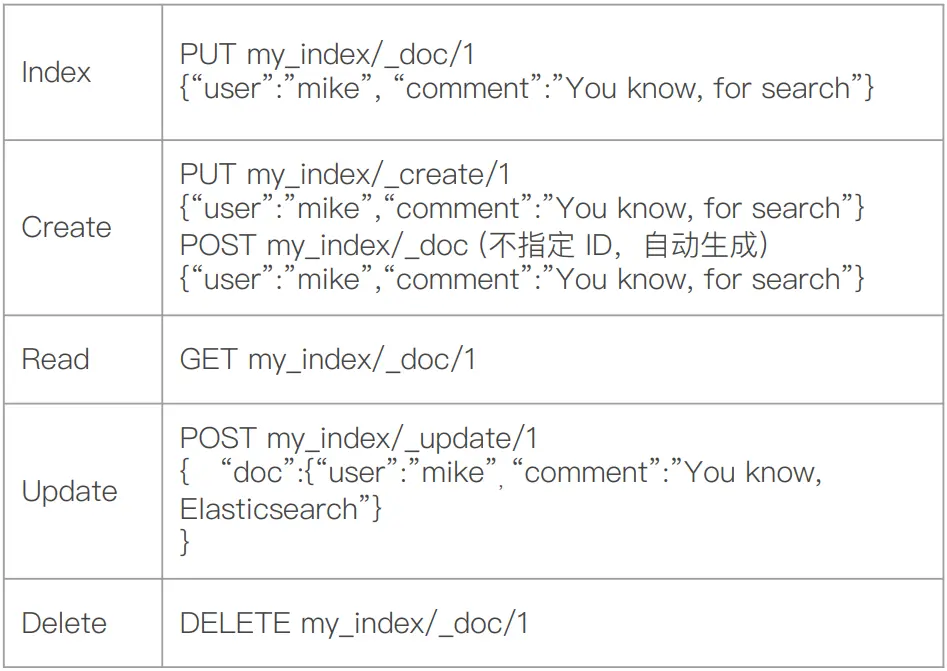947x671 pixels.
Task: Click the closing brace in Update cell
Action: point(185,542)
